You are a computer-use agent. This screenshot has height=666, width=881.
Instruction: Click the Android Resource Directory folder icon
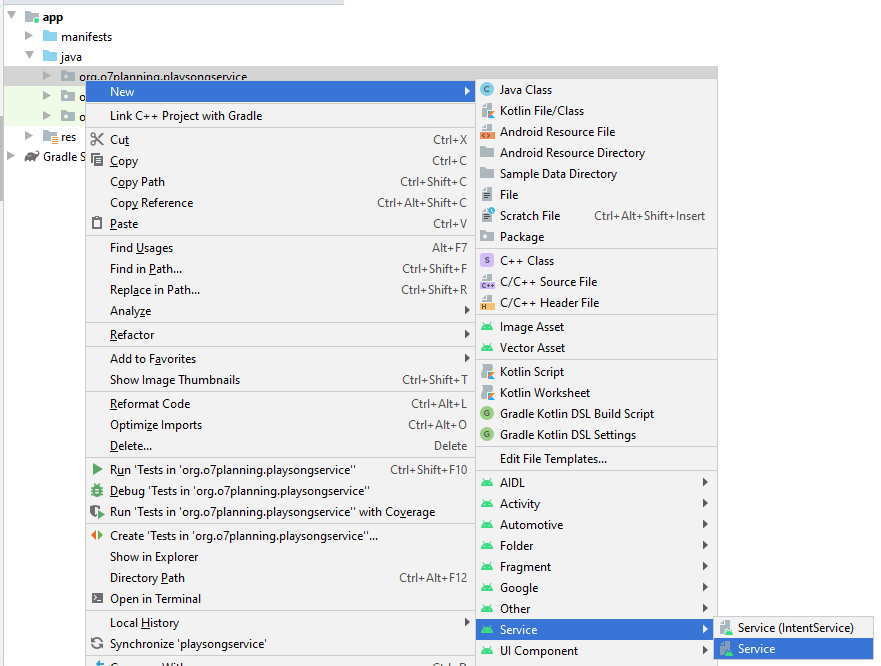487,152
